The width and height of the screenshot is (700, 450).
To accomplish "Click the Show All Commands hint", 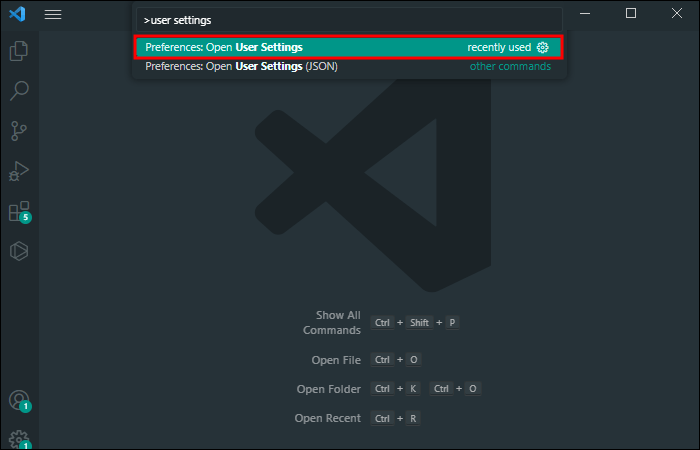I will coord(332,323).
